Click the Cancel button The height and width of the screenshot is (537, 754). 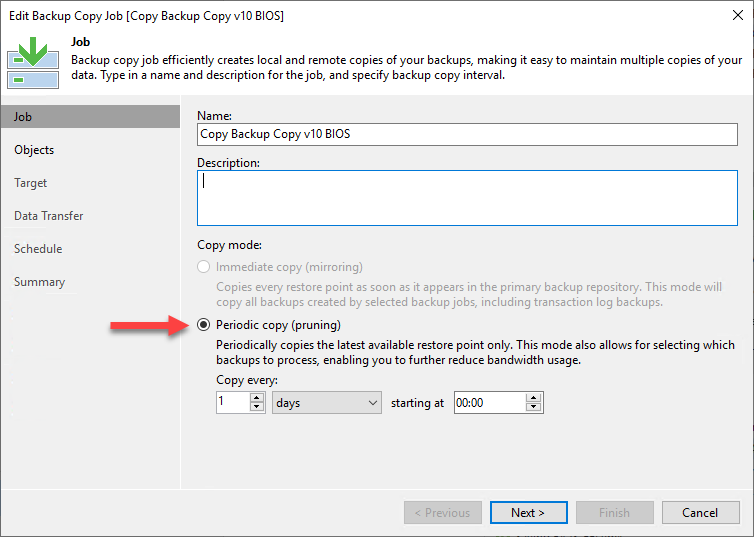(700, 513)
